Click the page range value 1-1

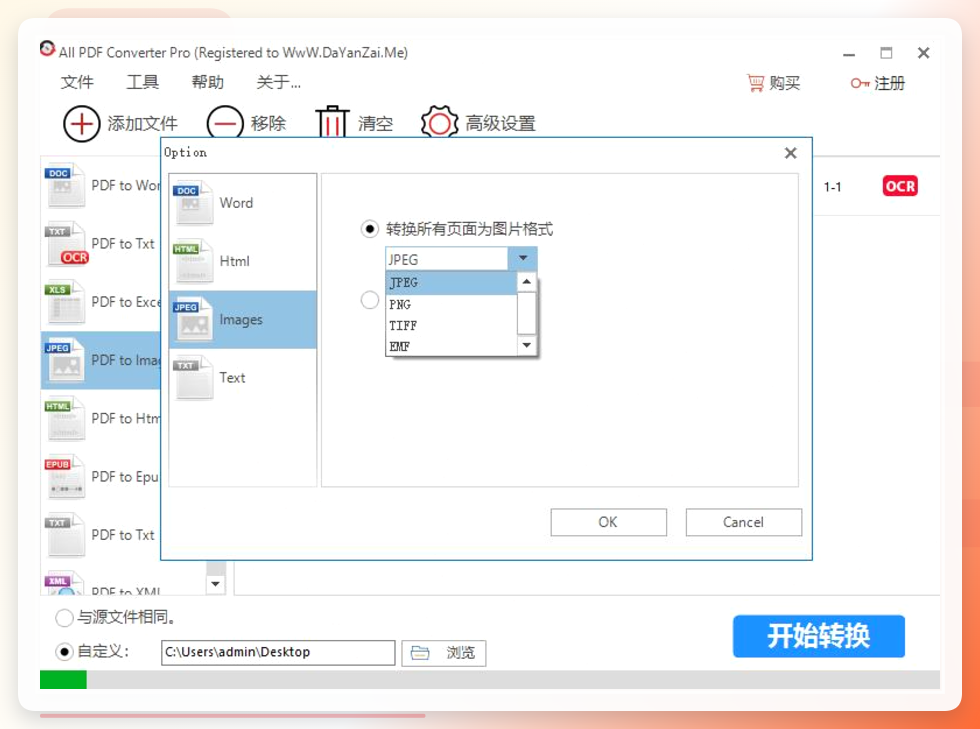click(x=832, y=187)
